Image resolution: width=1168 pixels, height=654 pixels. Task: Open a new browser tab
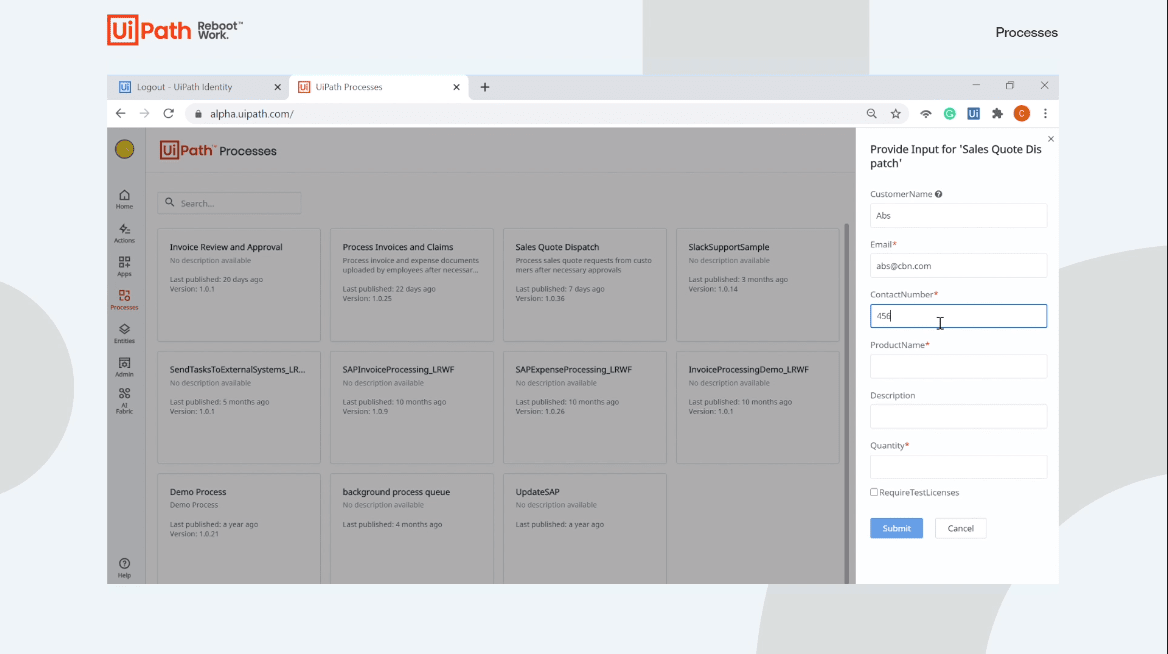point(485,87)
